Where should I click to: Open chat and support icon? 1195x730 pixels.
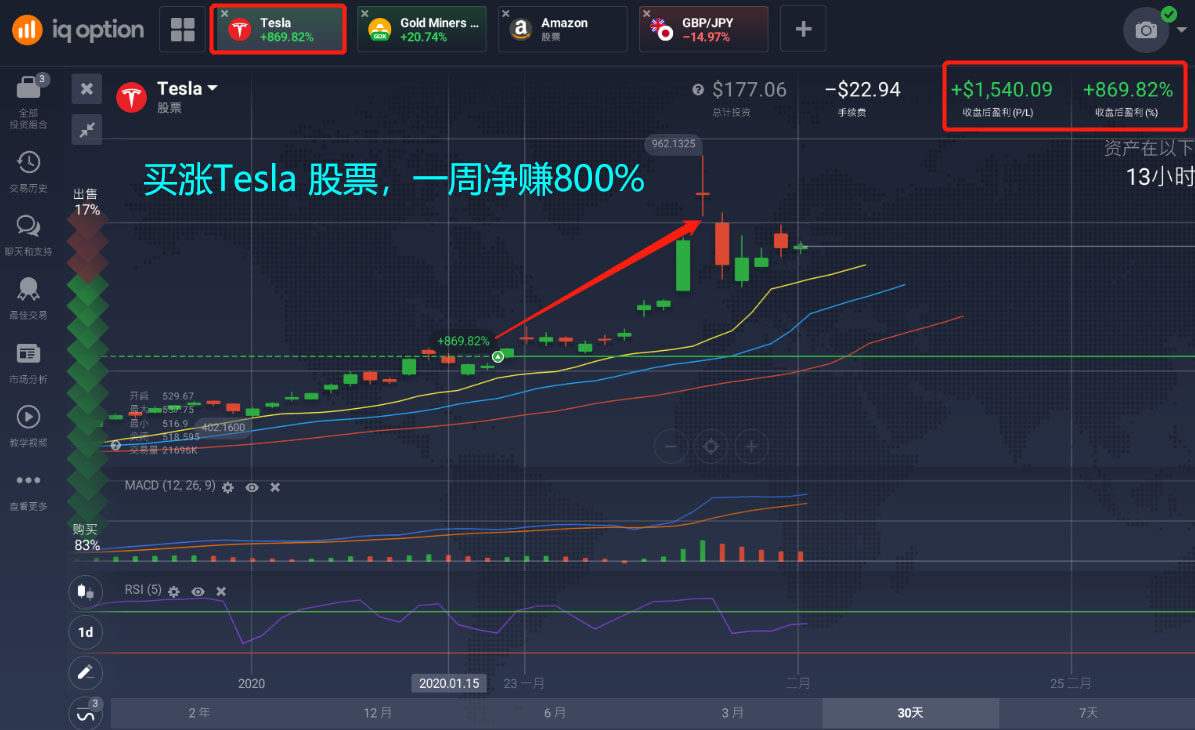click(28, 226)
